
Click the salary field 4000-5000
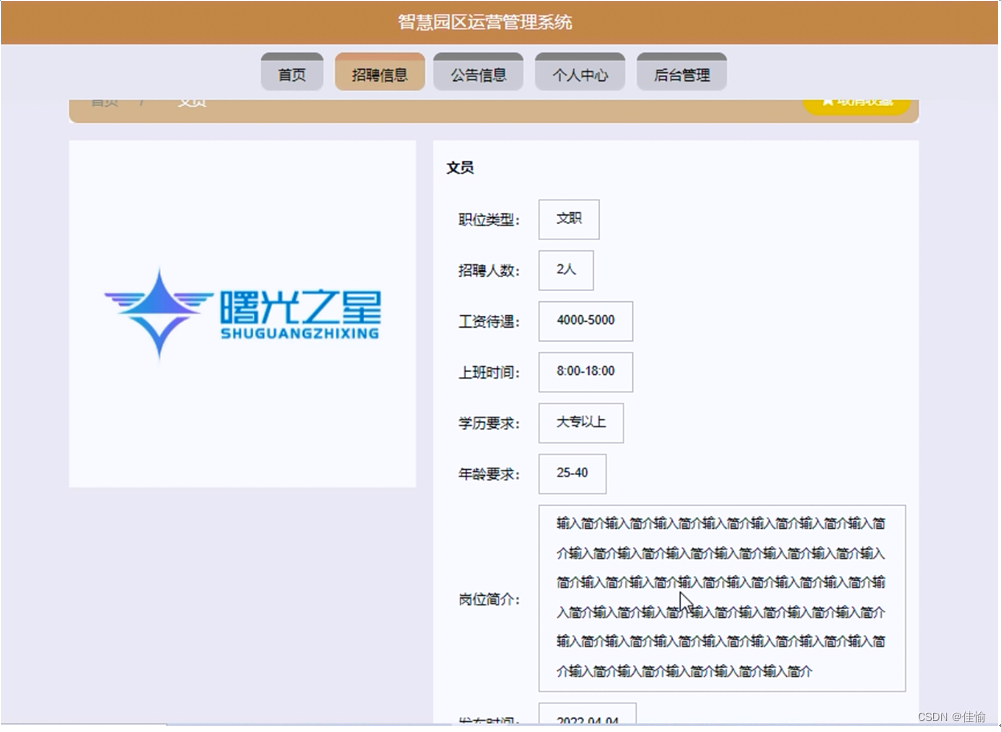point(586,321)
